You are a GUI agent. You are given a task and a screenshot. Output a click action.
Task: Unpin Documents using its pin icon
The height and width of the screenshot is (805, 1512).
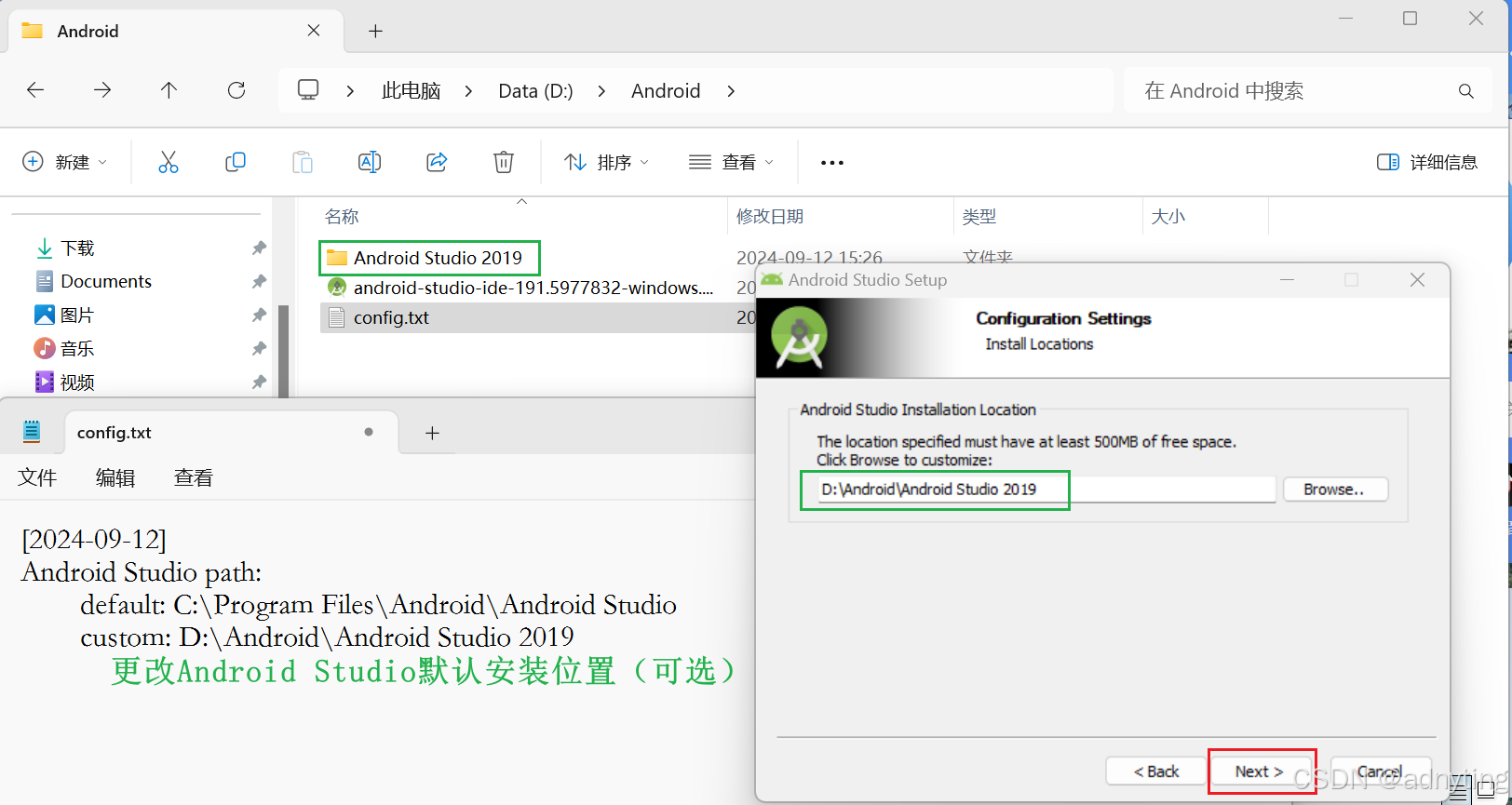tap(259, 281)
